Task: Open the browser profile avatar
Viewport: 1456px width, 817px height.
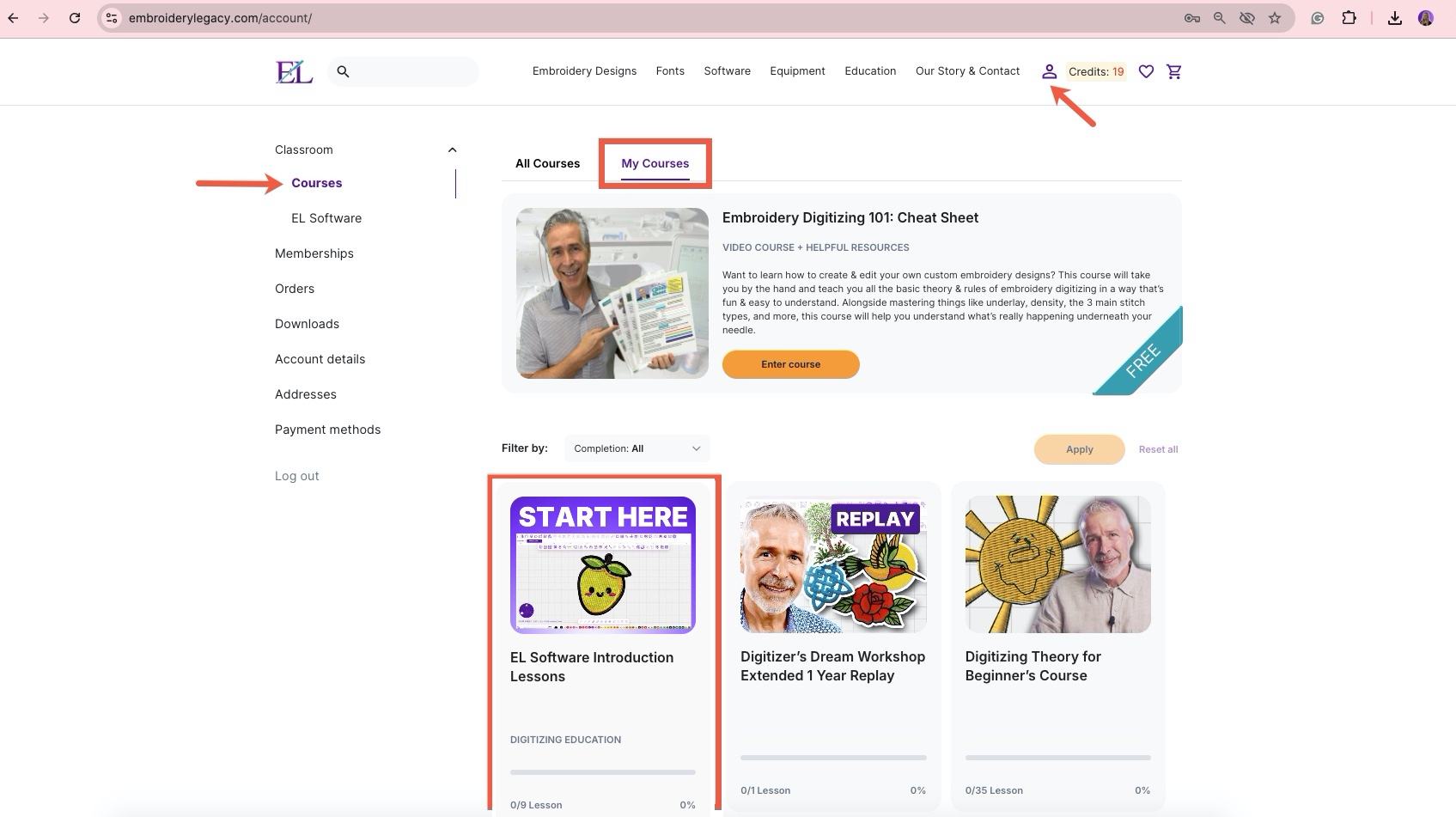Action: [1426, 18]
